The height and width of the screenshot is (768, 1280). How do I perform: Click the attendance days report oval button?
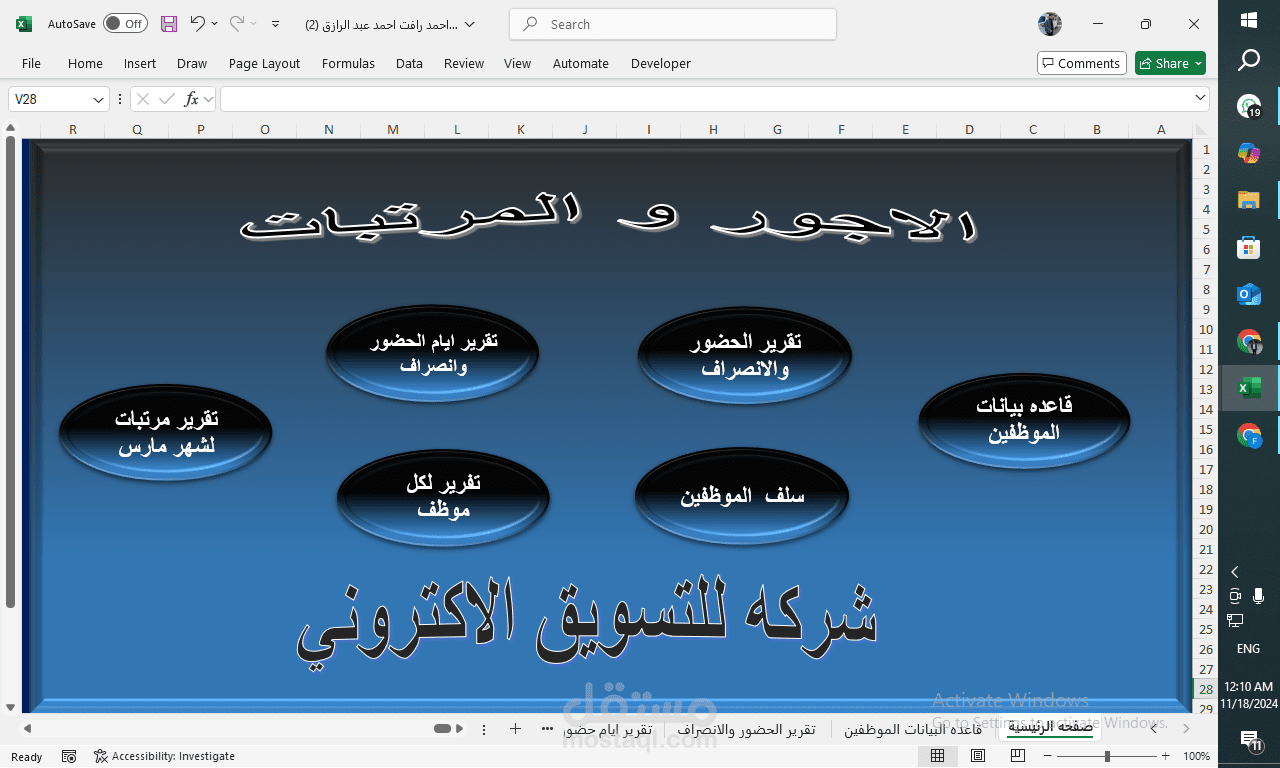point(433,353)
